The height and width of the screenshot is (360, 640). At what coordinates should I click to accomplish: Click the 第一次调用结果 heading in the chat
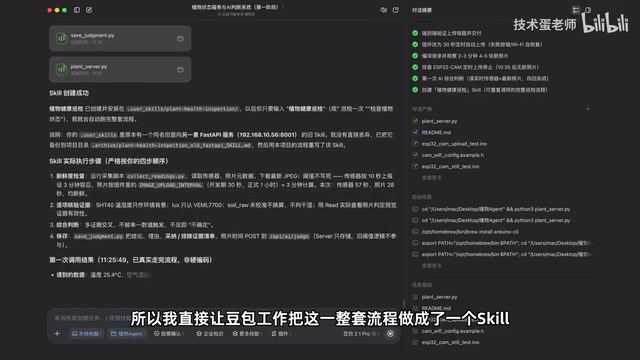tap(131, 260)
